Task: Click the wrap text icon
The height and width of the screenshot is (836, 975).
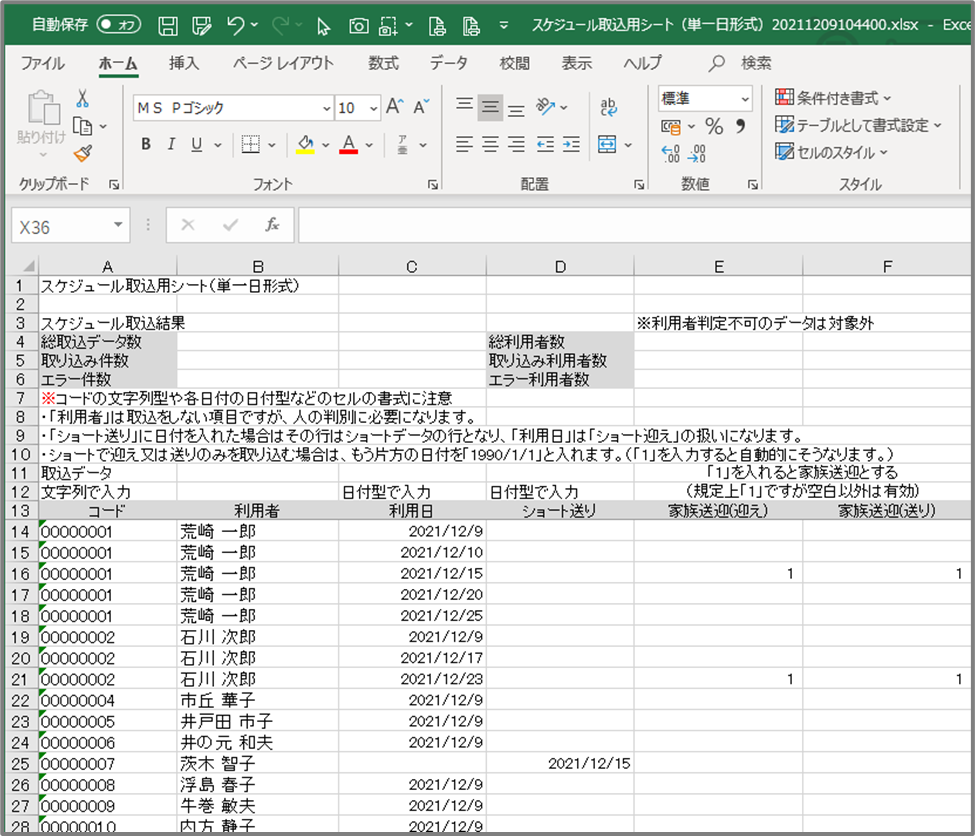Action: pos(609,107)
